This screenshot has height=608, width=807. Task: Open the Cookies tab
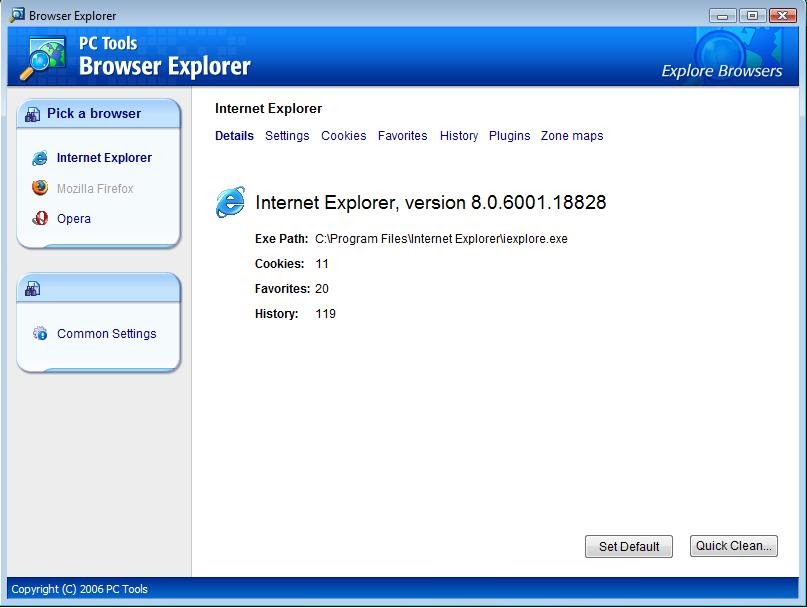(344, 136)
